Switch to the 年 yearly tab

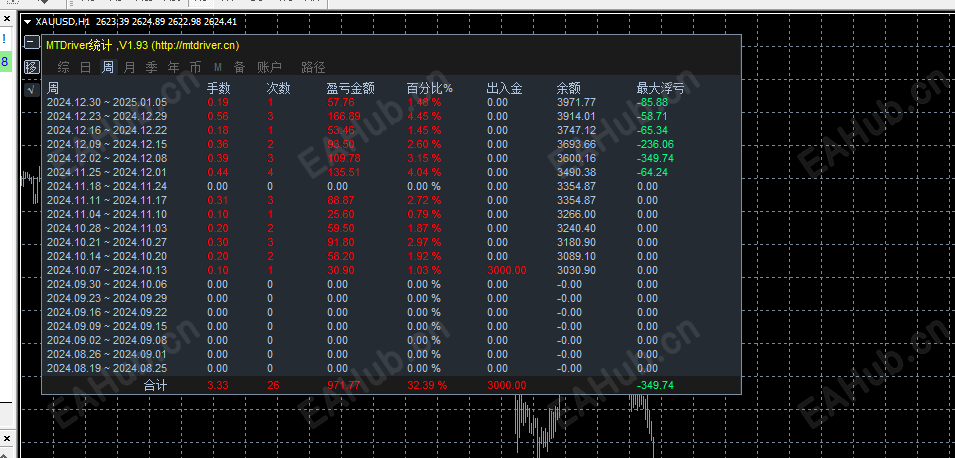[174, 67]
